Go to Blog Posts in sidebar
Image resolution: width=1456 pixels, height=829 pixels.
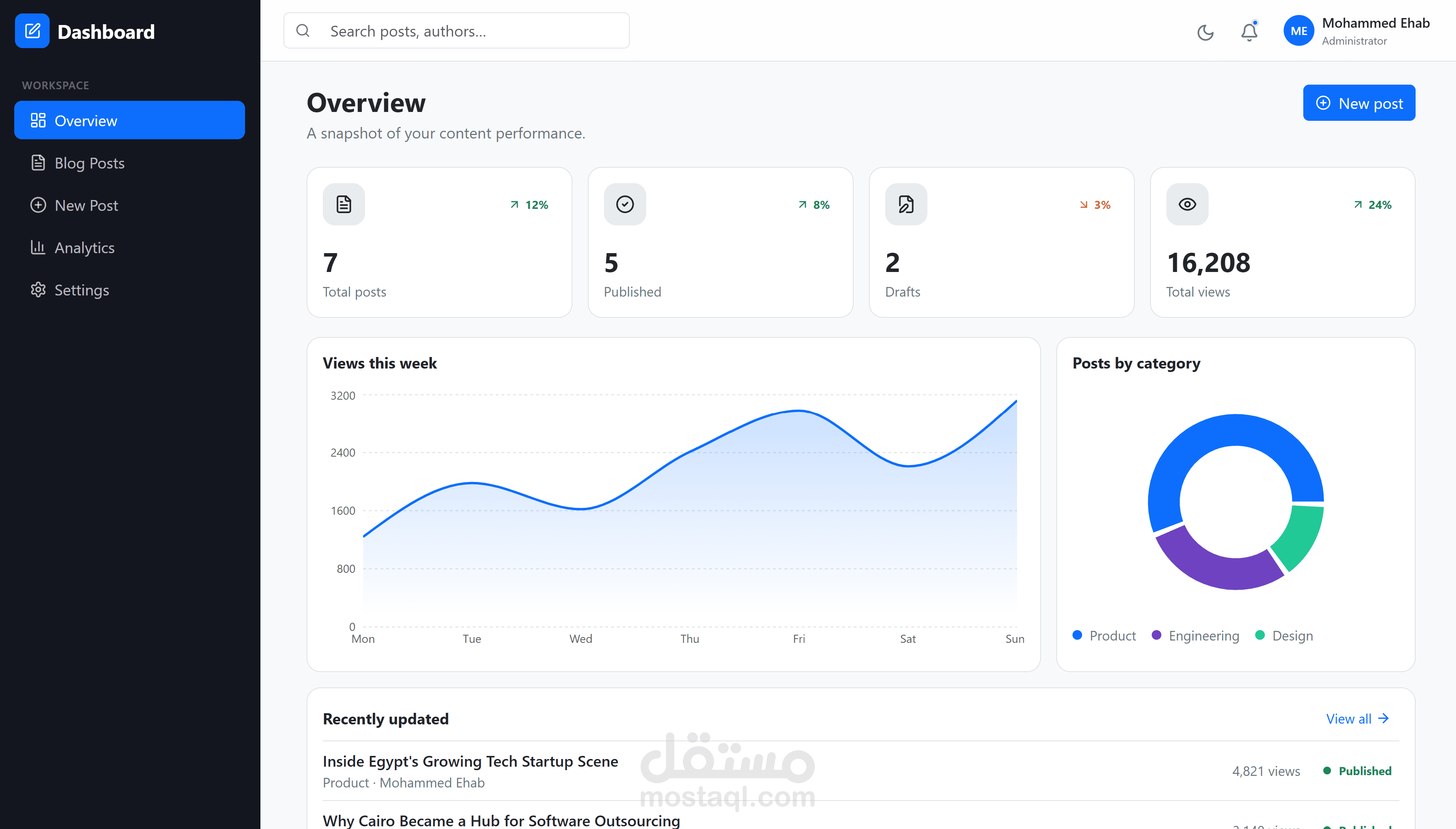coord(129,163)
